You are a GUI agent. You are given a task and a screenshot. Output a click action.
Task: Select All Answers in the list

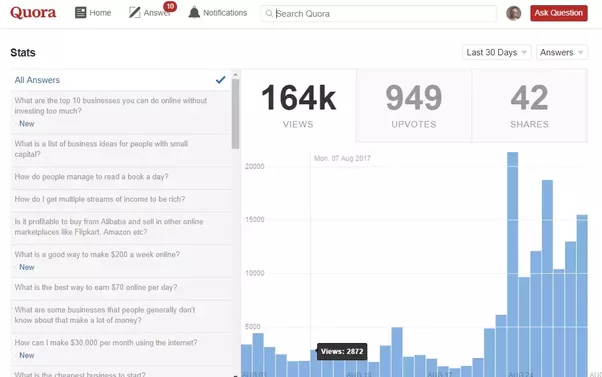[121, 80]
